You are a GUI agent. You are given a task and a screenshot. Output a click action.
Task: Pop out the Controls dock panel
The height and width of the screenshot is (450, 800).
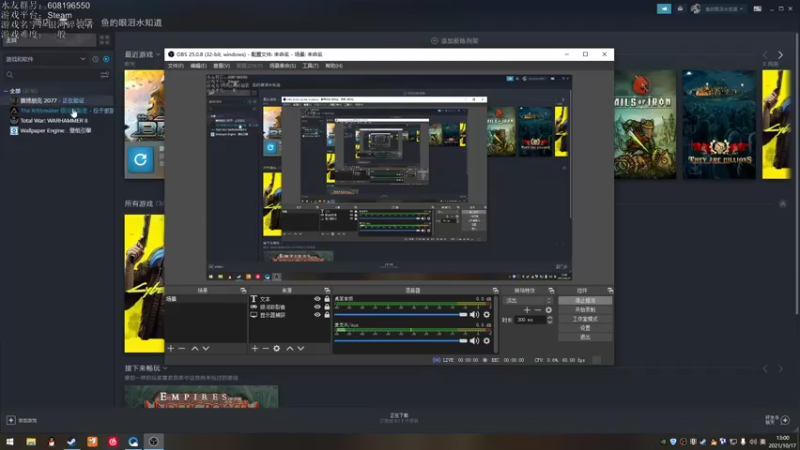click(x=610, y=290)
